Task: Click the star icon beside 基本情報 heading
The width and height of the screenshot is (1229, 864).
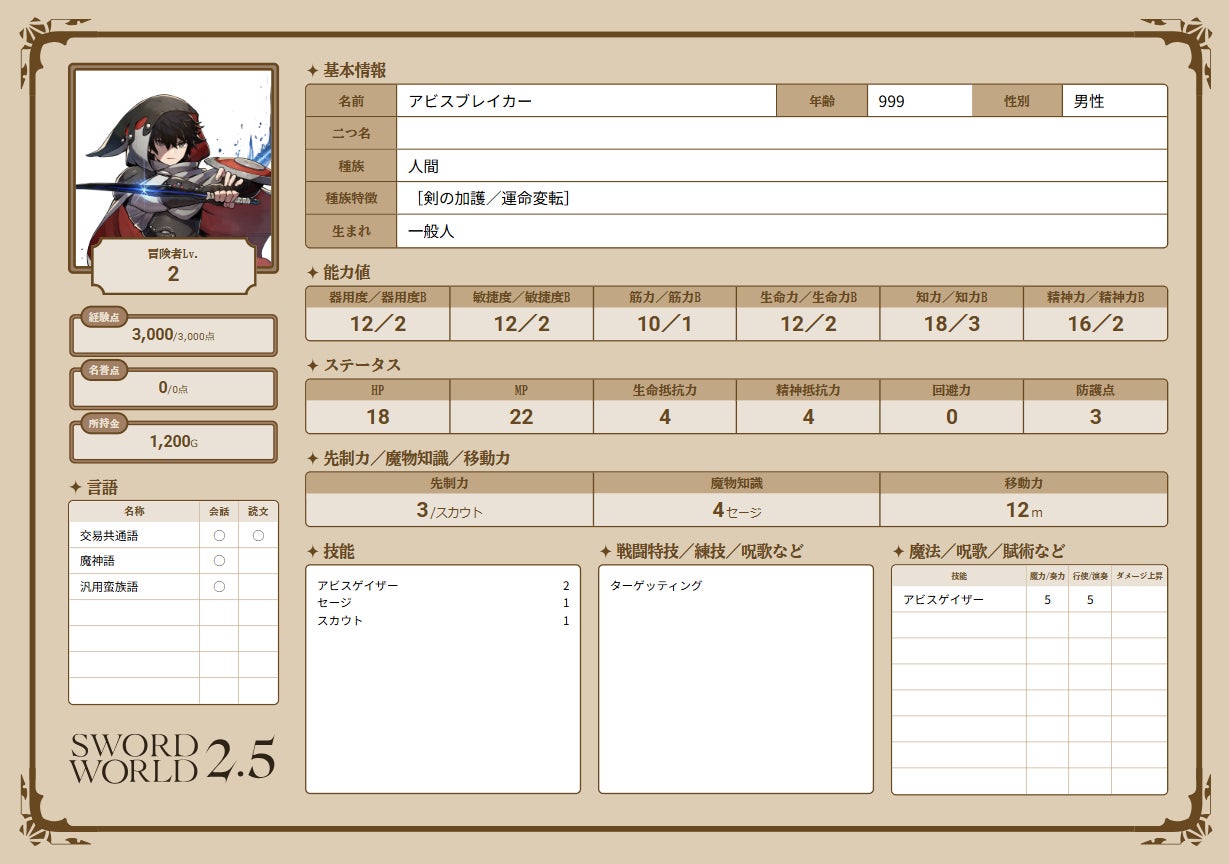Action: [313, 71]
